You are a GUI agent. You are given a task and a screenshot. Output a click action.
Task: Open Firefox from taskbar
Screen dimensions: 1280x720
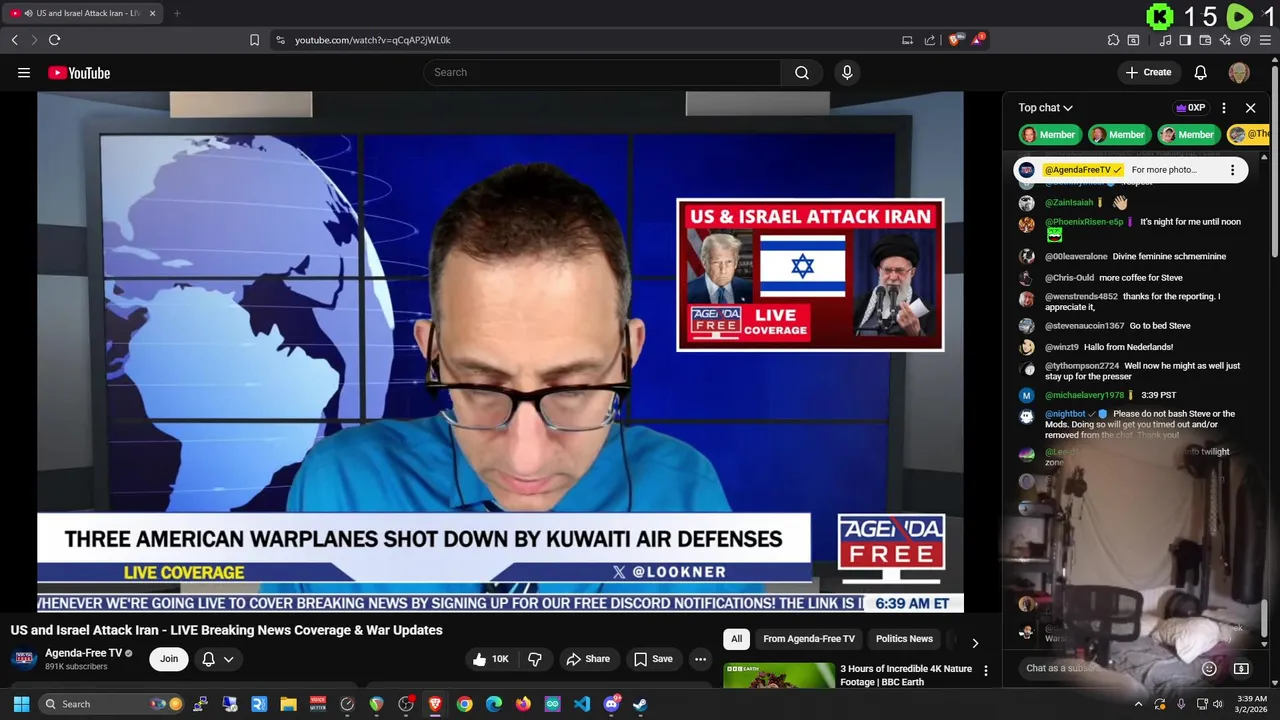coord(523,704)
